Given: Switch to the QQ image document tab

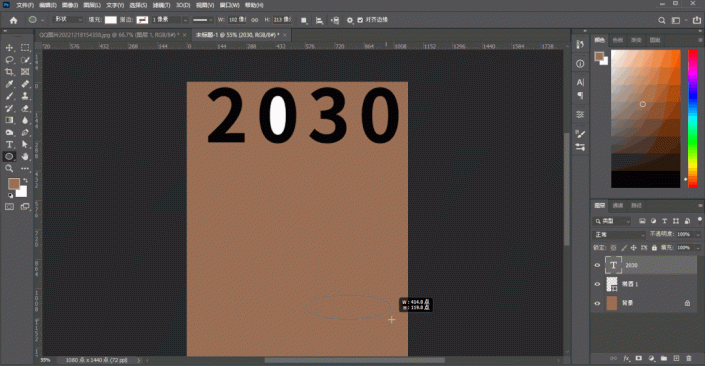Looking at the screenshot, I should pyautogui.click(x=112, y=35).
